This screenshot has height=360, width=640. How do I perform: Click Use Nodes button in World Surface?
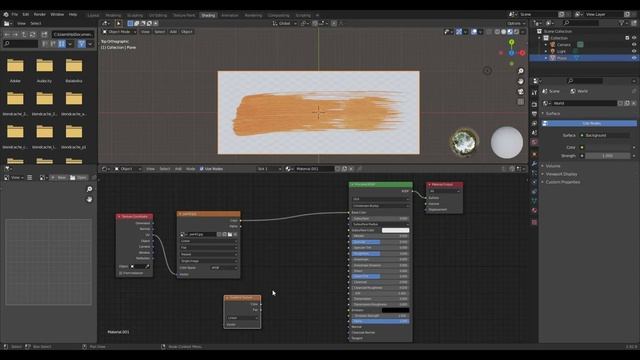click(589, 123)
